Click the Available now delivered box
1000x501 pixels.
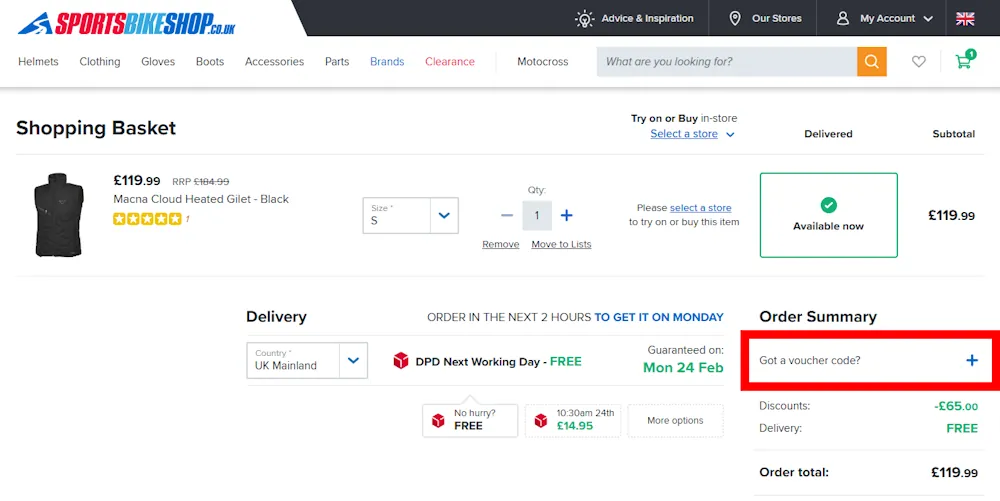828,215
